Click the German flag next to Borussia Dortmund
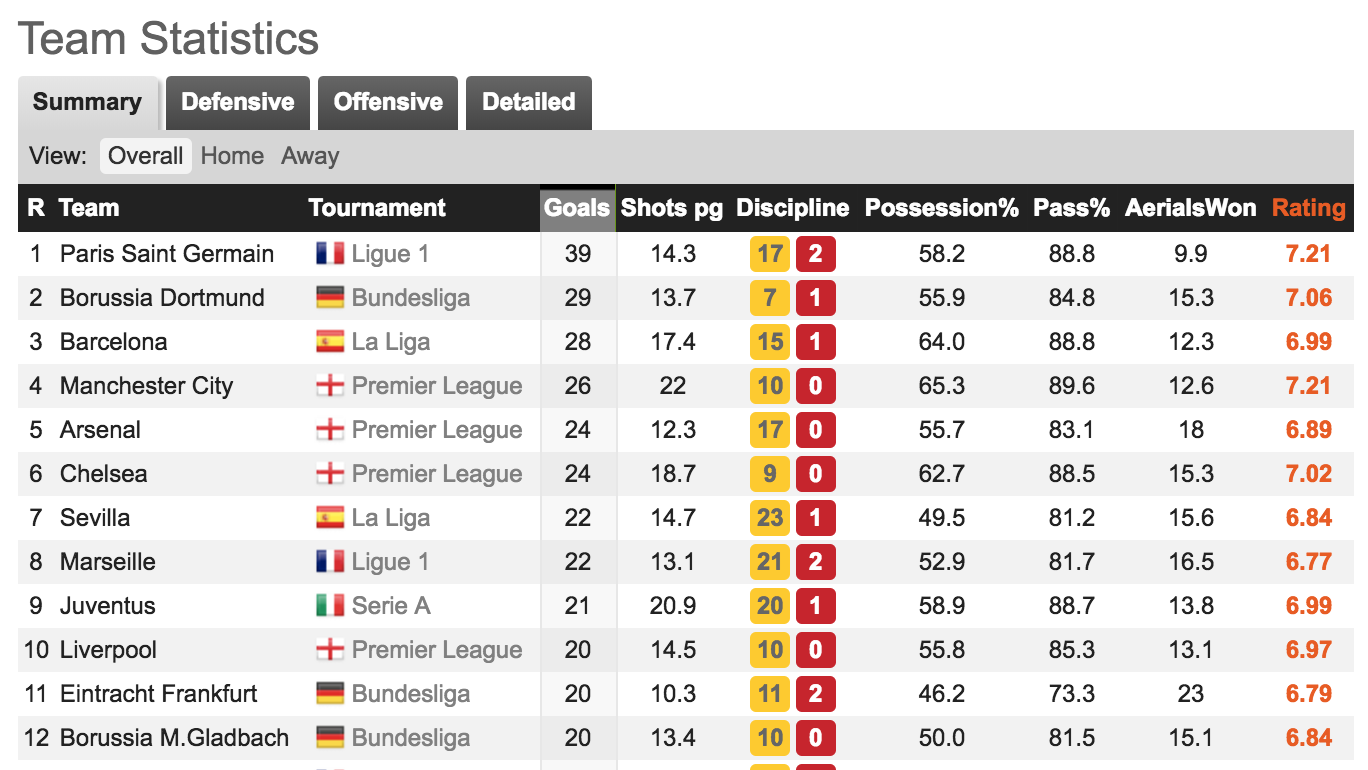The height and width of the screenshot is (770, 1368). (x=330, y=298)
